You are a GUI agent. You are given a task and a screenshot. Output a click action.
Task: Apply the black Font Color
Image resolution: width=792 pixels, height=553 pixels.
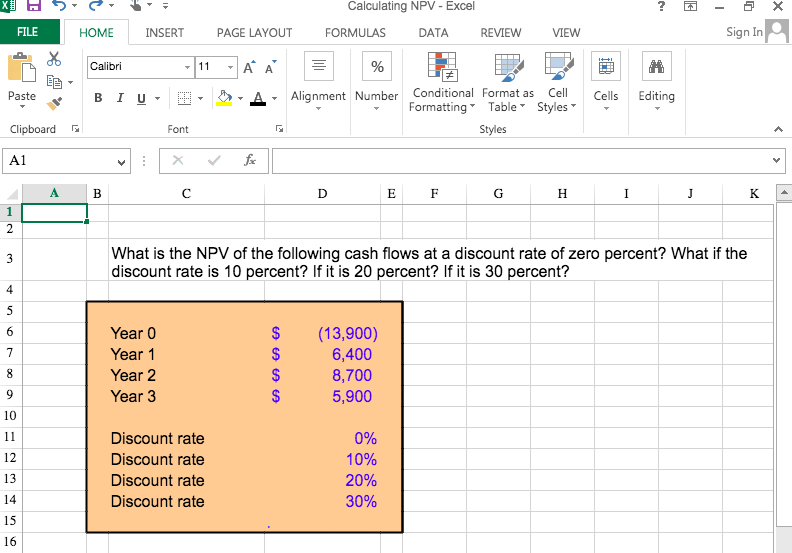[258, 98]
